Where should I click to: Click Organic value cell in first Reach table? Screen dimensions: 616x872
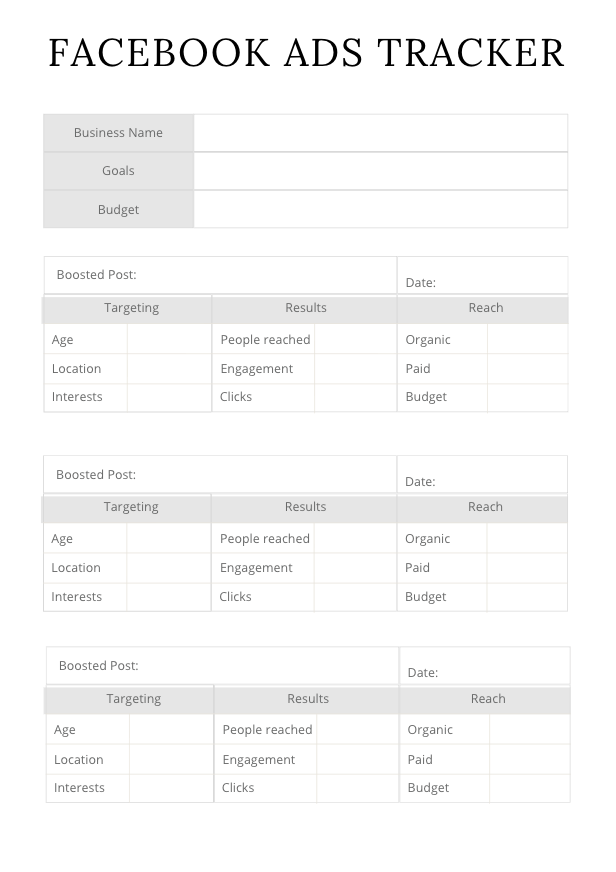(527, 340)
